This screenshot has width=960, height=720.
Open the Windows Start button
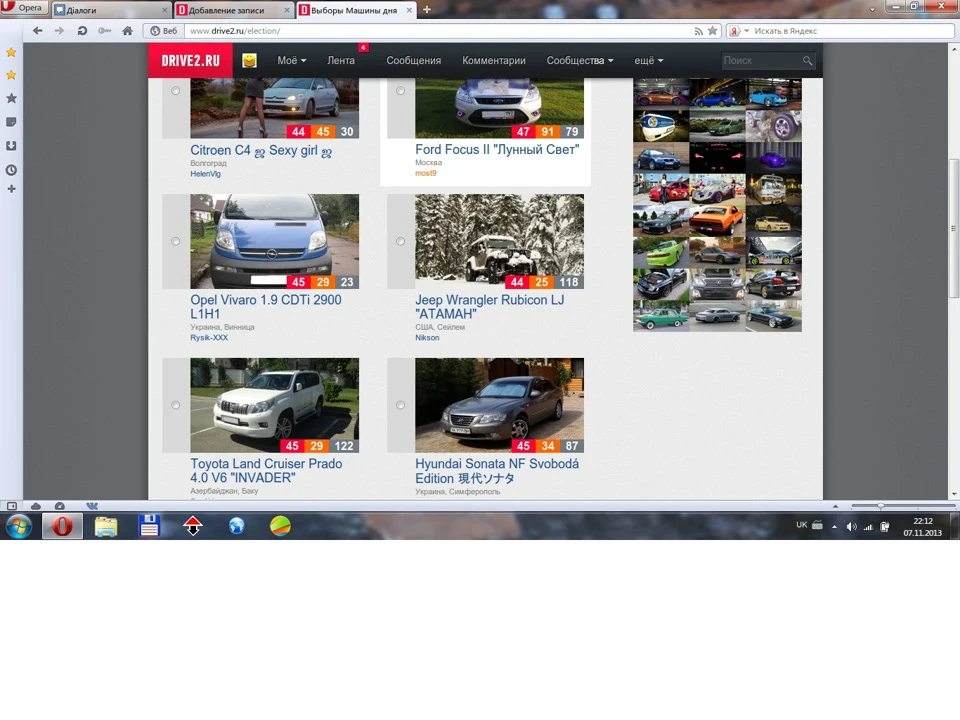19,526
